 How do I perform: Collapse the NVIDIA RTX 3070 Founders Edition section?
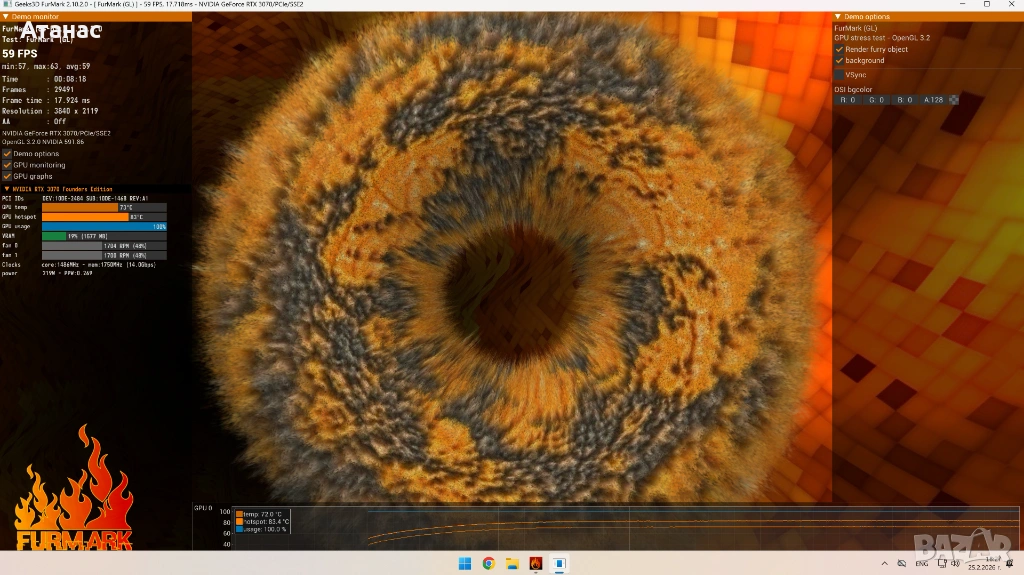click(6, 188)
